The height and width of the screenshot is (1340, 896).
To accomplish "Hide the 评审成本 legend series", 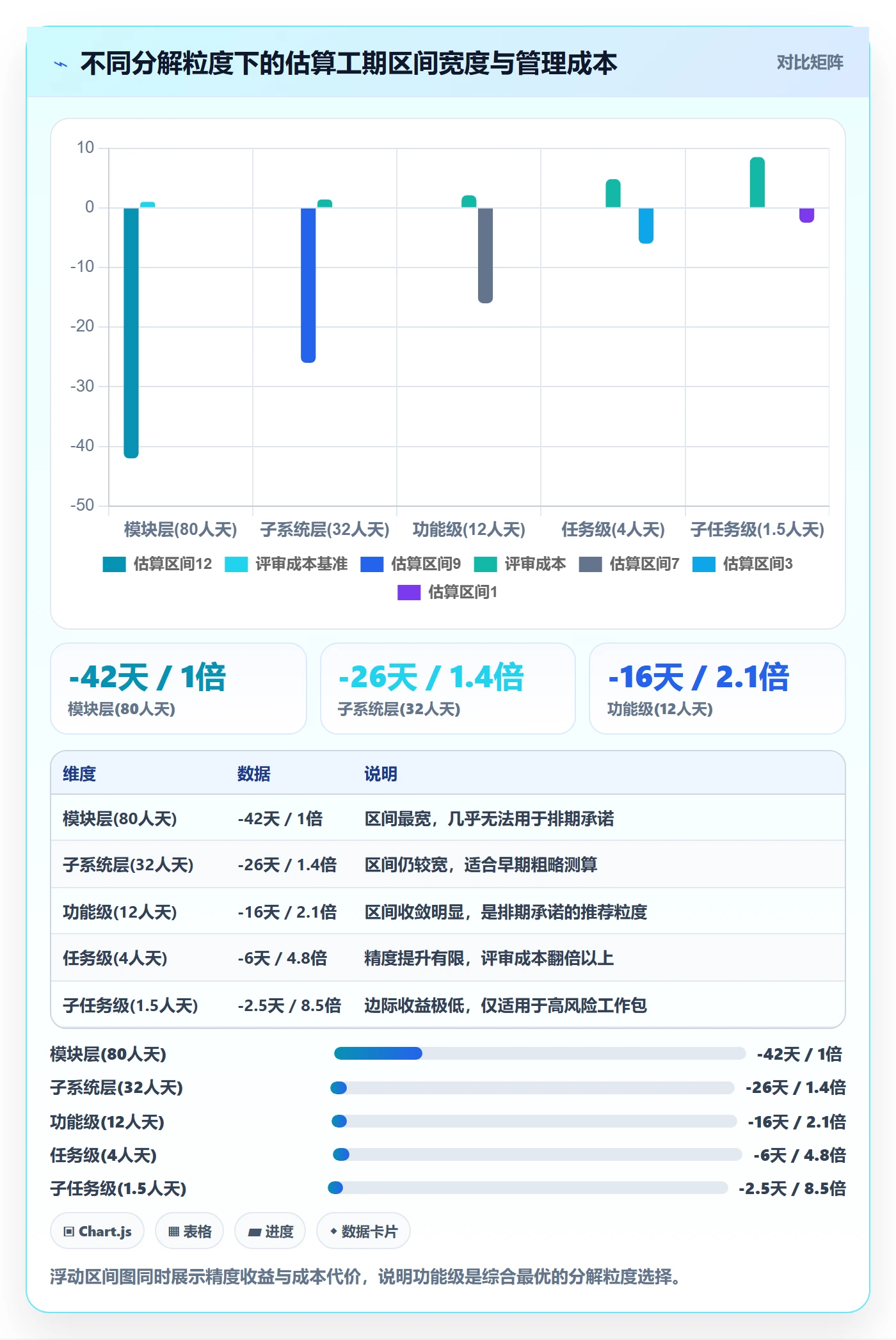I will pyautogui.click(x=520, y=564).
